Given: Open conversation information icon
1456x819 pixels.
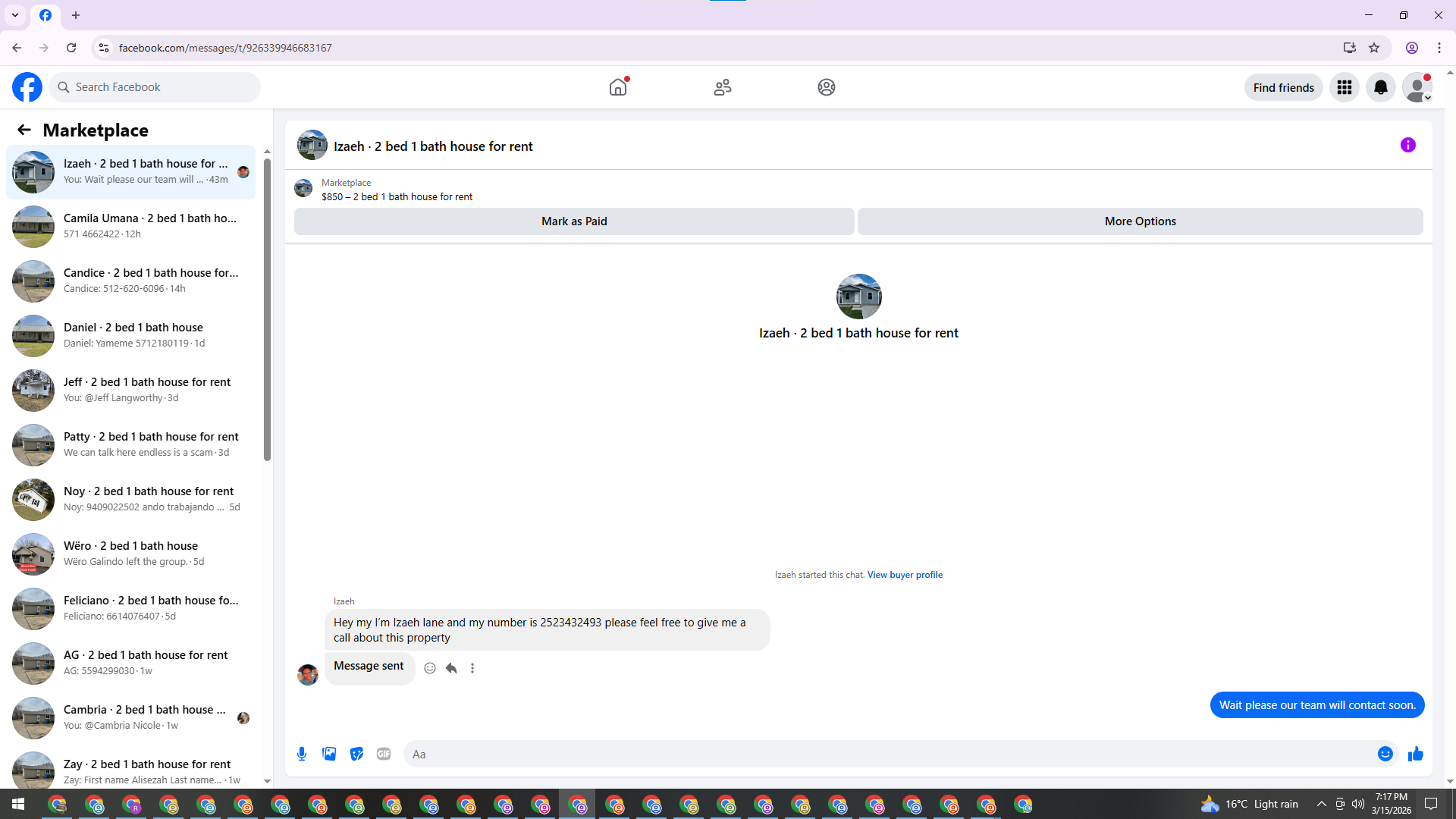Looking at the screenshot, I should (1408, 145).
